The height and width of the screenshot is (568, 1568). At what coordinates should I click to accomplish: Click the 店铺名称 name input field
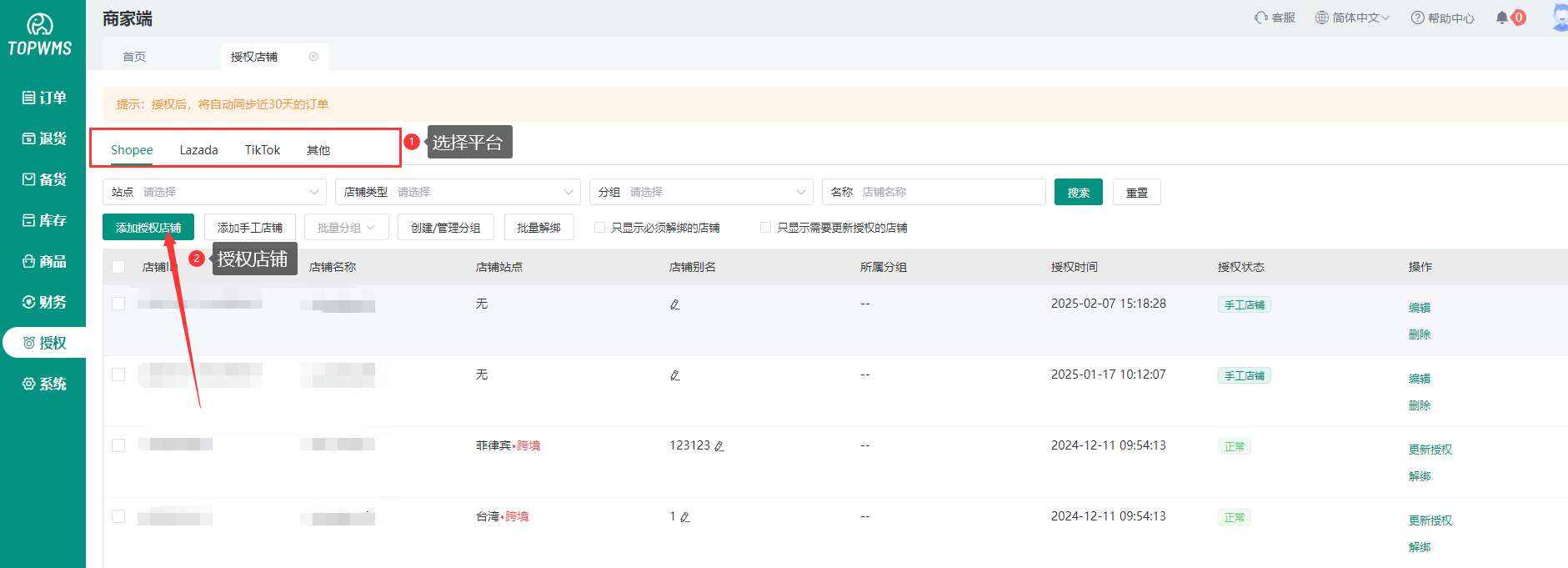(x=949, y=192)
